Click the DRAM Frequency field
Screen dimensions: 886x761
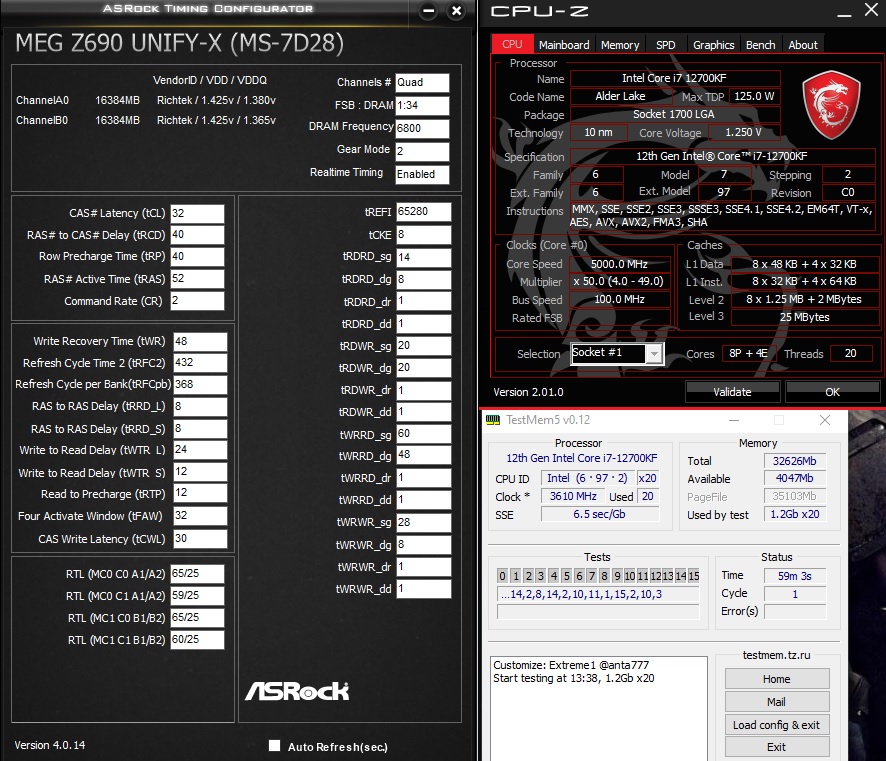tap(422, 129)
